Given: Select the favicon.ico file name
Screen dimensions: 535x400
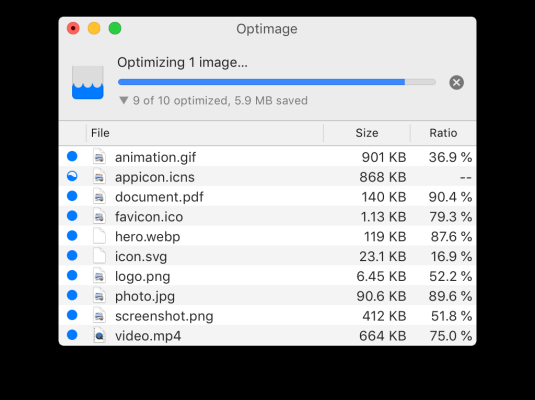Looking at the screenshot, I should tap(149, 217).
